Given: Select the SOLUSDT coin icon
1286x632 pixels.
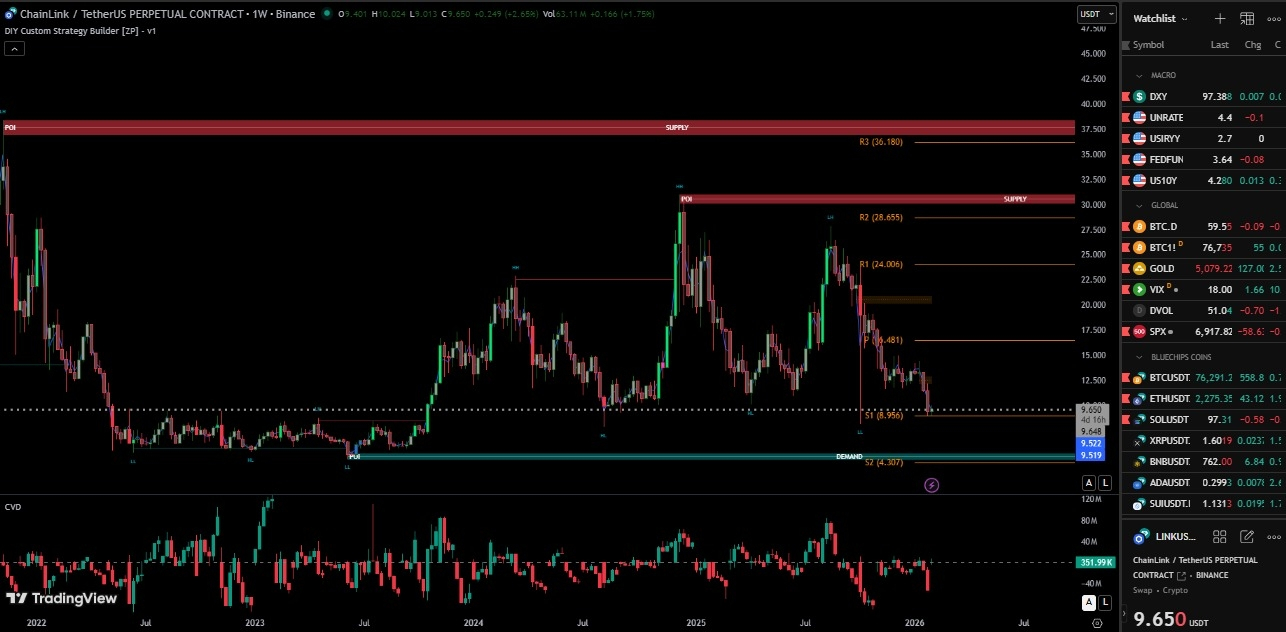Looking at the screenshot, I should click(x=1139, y=420).
